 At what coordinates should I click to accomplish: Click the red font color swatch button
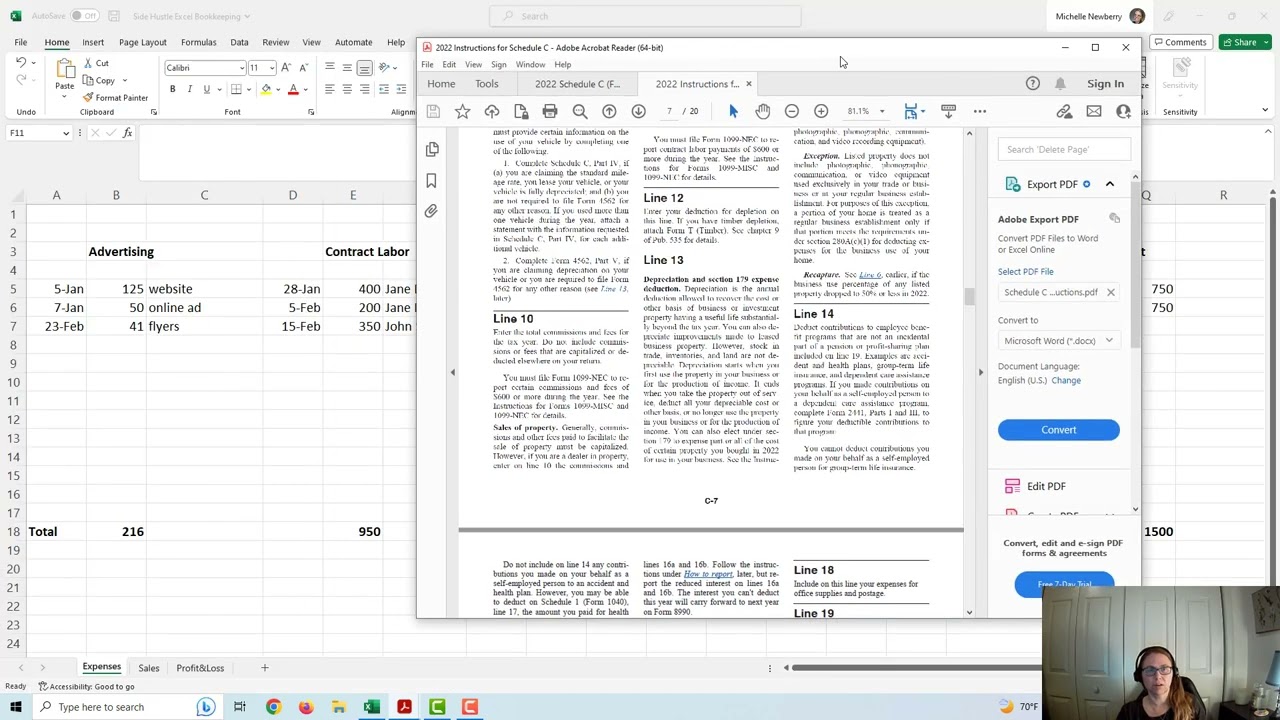pyautogui.click(x=293, y=89)
